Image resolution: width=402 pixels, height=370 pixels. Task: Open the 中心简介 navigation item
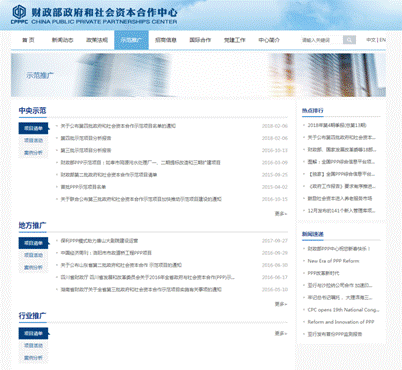(x=269, y=40)
